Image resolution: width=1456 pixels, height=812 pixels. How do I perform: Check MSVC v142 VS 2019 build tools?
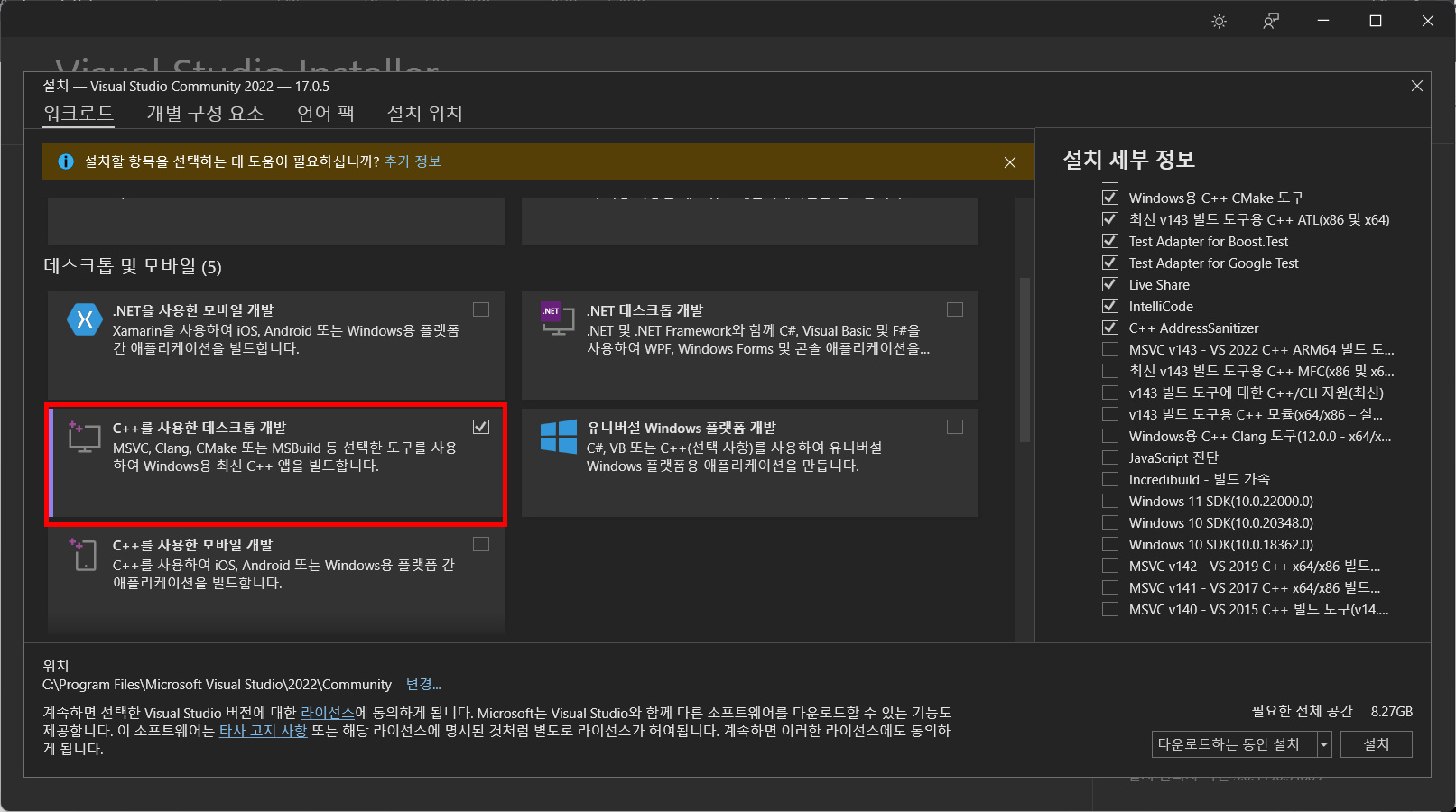point(1110,566)
